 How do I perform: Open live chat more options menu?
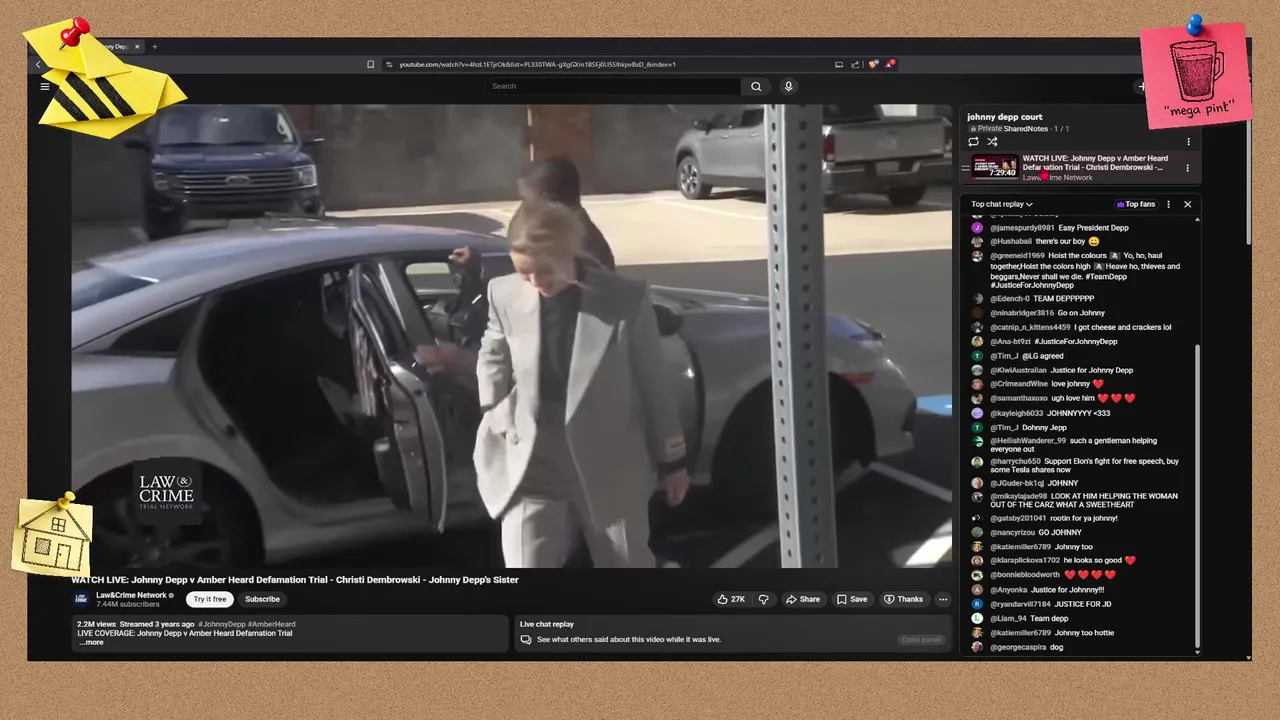(x=1168, y=204)
